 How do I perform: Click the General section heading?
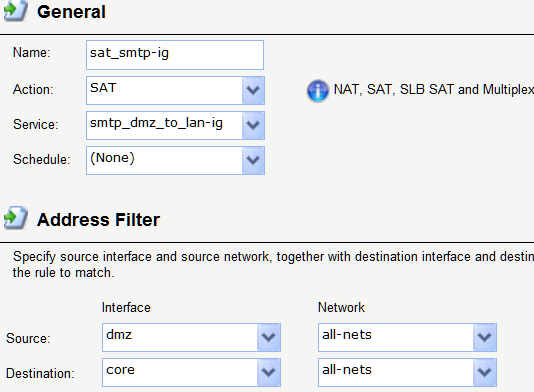pos(71,12)
